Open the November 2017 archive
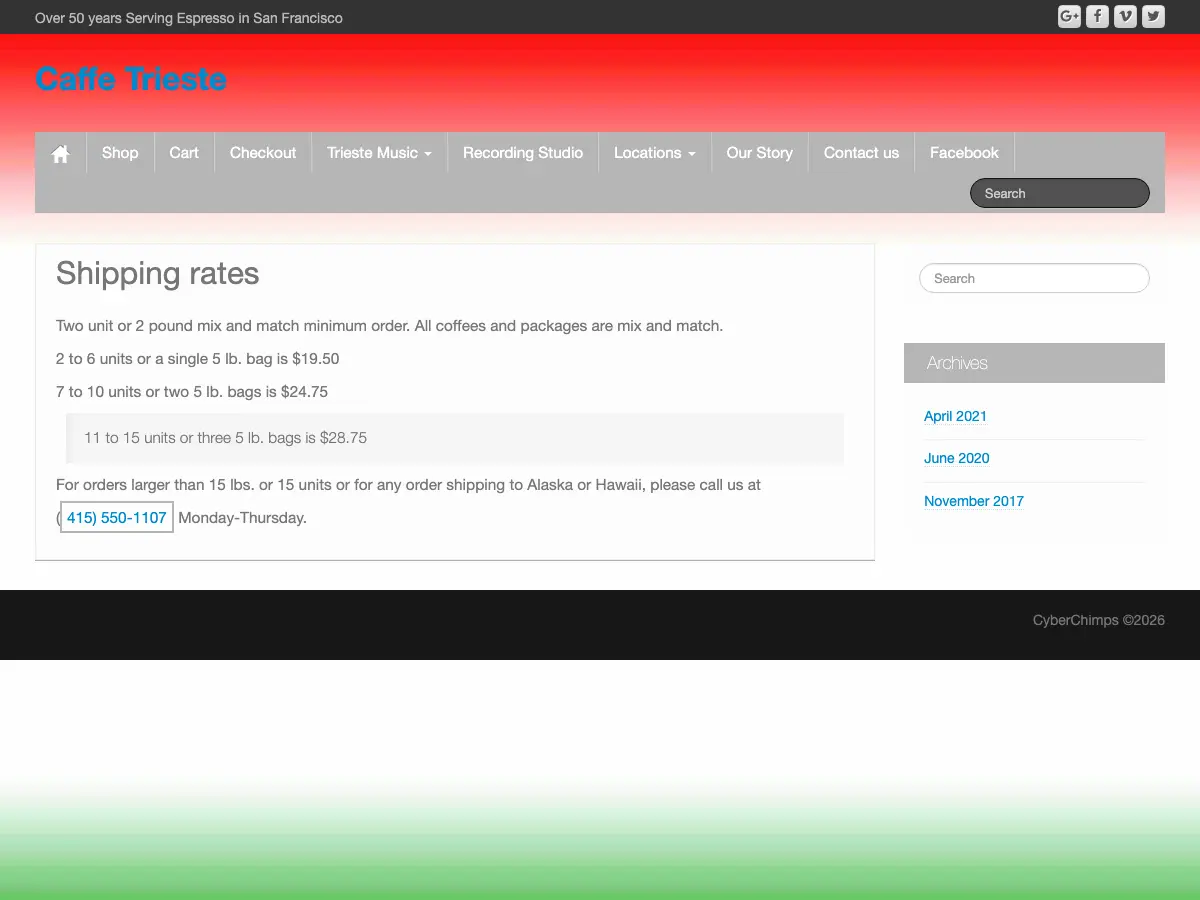 pyautogui.click(x=974, y=501)
